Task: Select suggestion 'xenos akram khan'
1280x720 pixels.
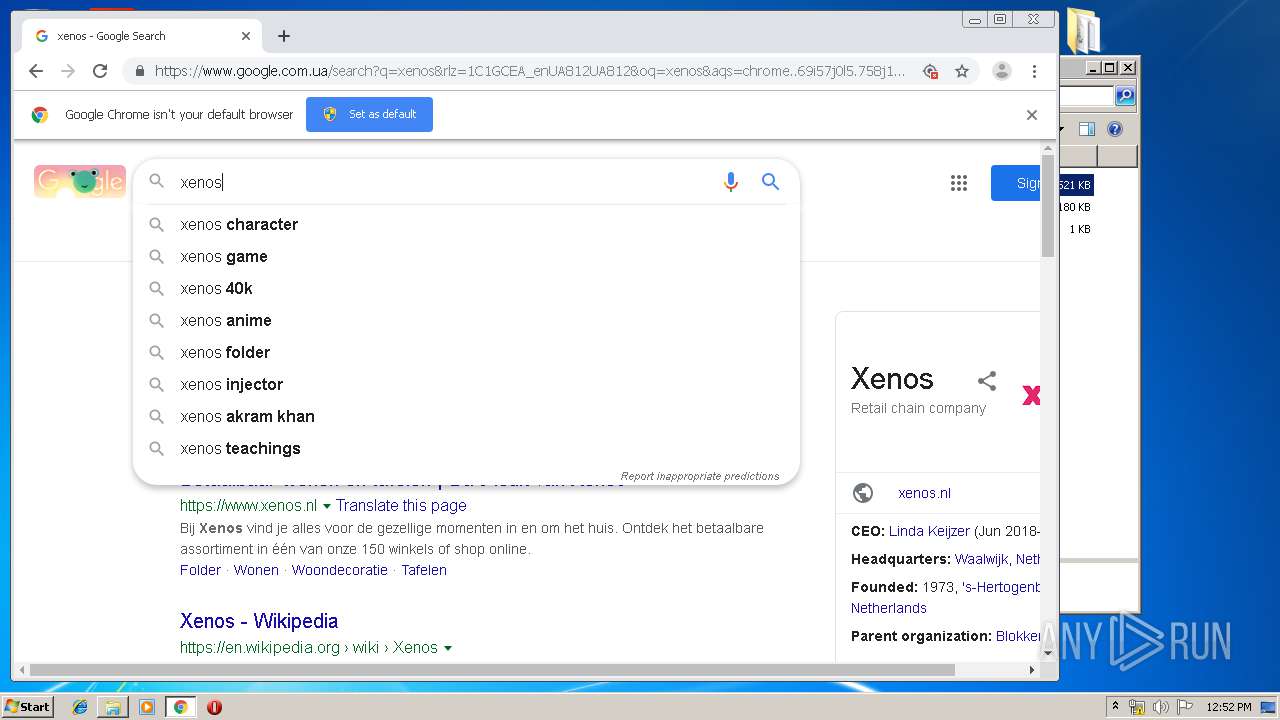Action: (x=466, y=416)
